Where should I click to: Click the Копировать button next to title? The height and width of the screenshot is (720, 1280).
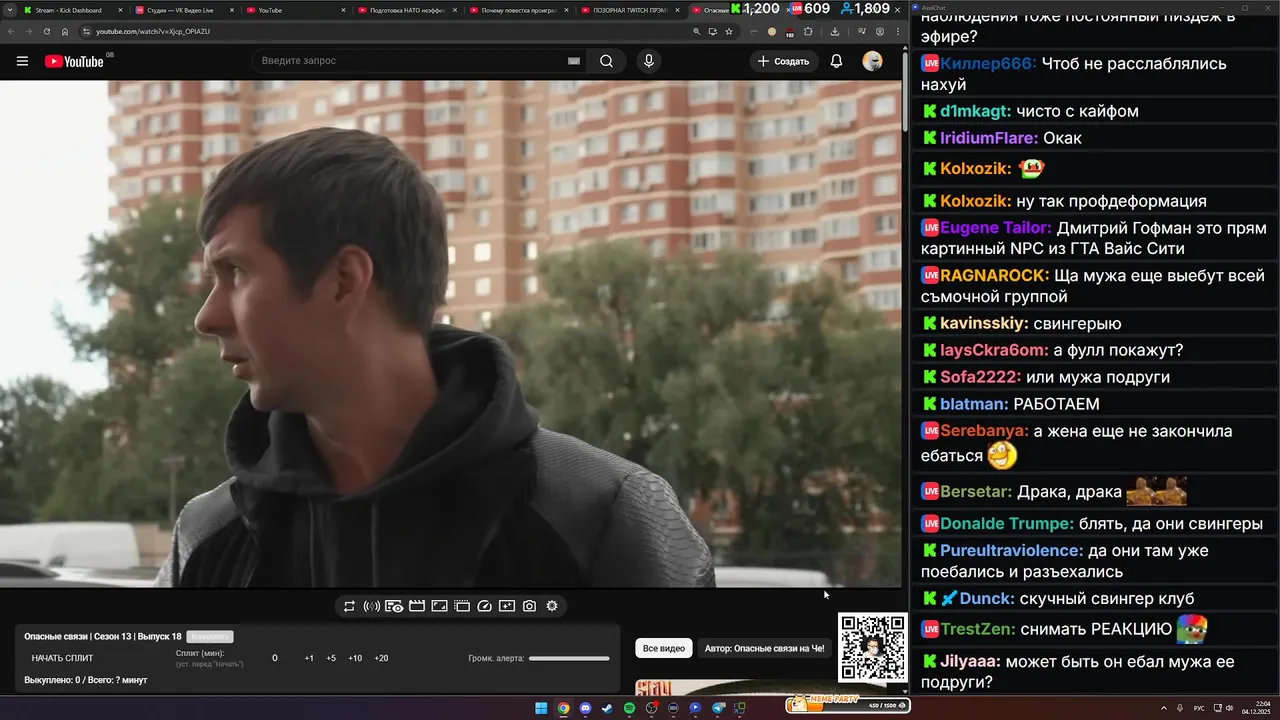tap(210, 636)
